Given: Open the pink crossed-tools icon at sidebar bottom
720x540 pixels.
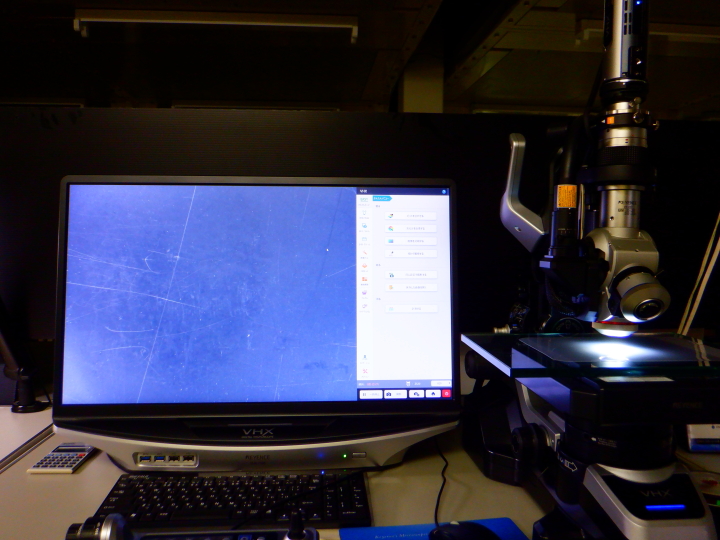Looking at the screenshot, I should [x=365, y=371].
